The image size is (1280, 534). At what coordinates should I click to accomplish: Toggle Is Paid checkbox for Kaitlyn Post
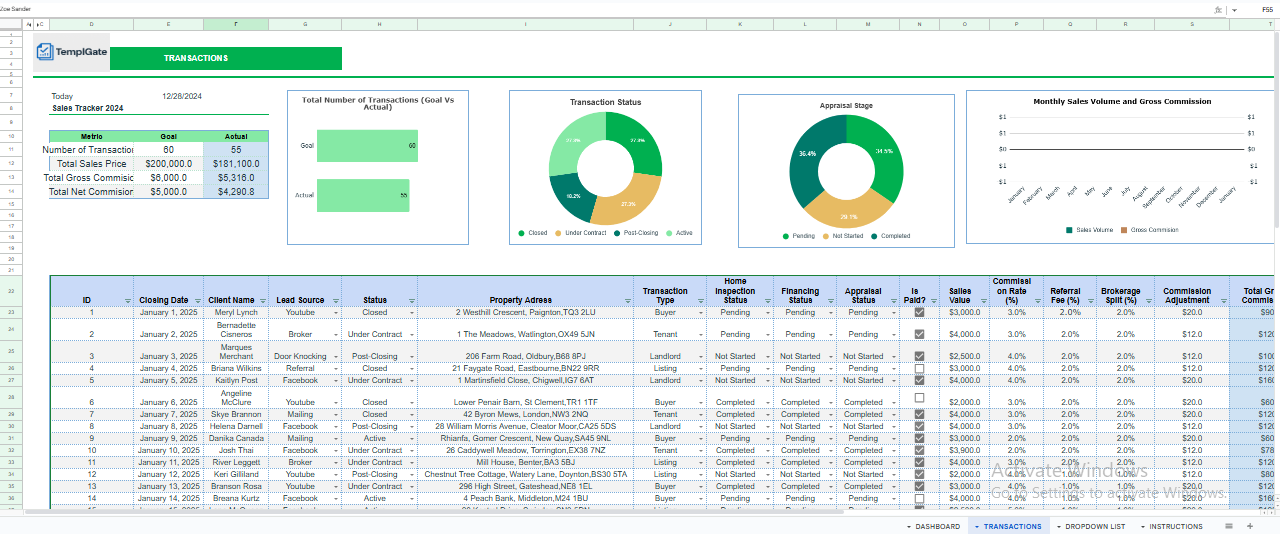pos(919,380)
